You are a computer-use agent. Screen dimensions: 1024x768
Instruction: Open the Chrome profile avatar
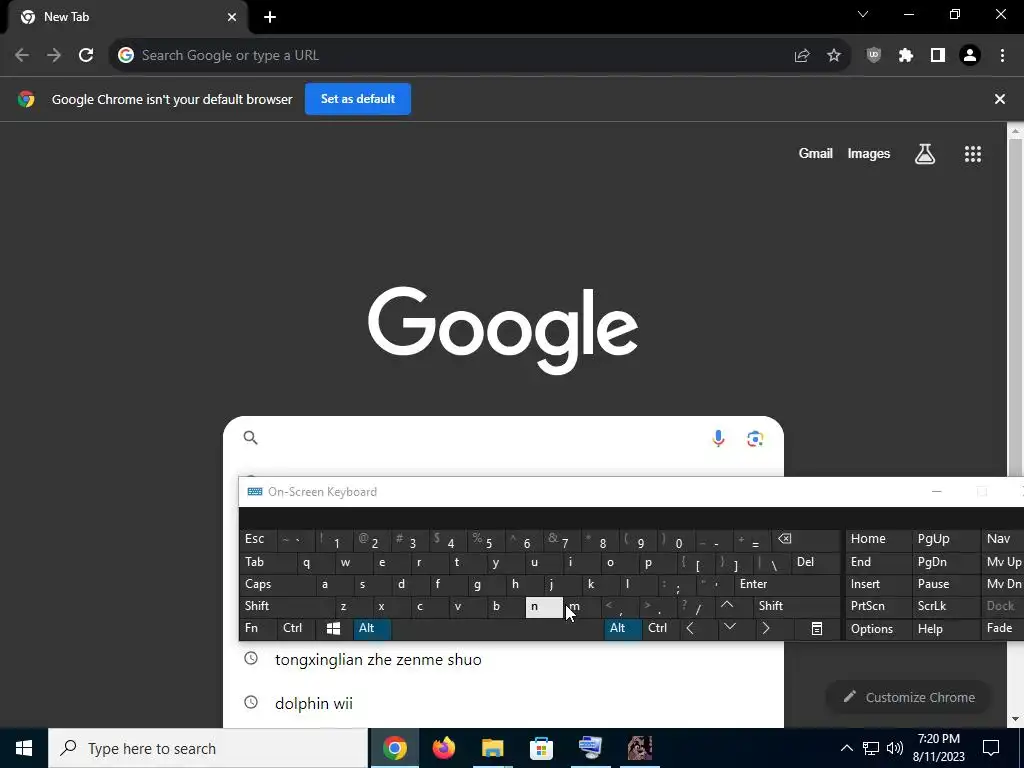pyautogui.click(x=970, y=56)
